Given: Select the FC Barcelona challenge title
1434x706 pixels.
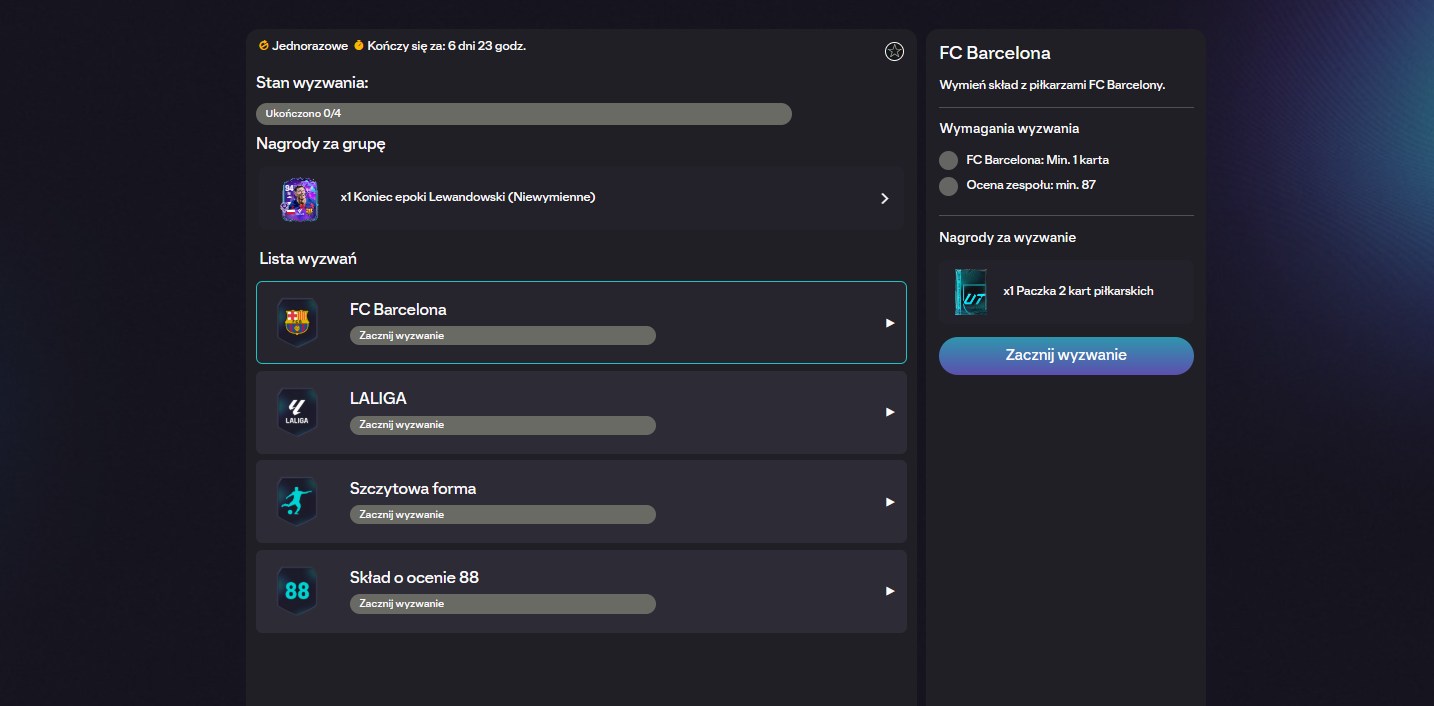Looking at the screenshot, I should pos(398,309).
